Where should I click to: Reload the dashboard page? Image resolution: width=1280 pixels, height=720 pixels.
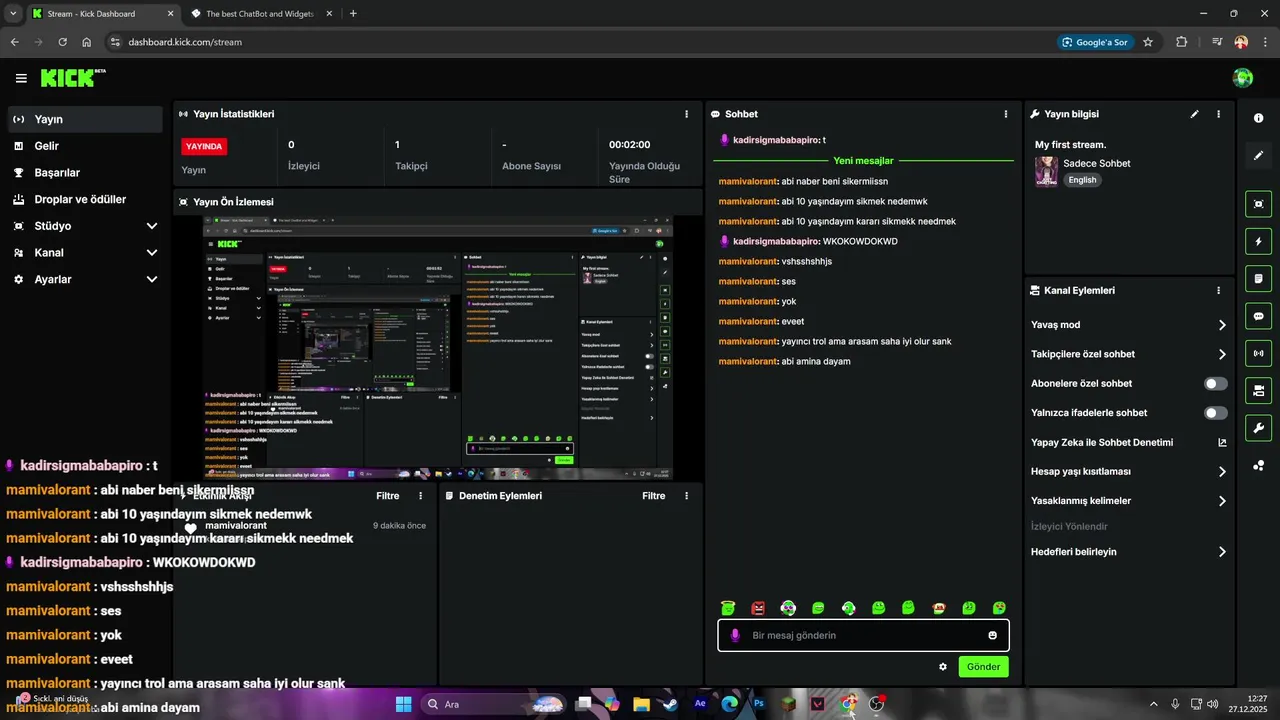click(63, 42)
